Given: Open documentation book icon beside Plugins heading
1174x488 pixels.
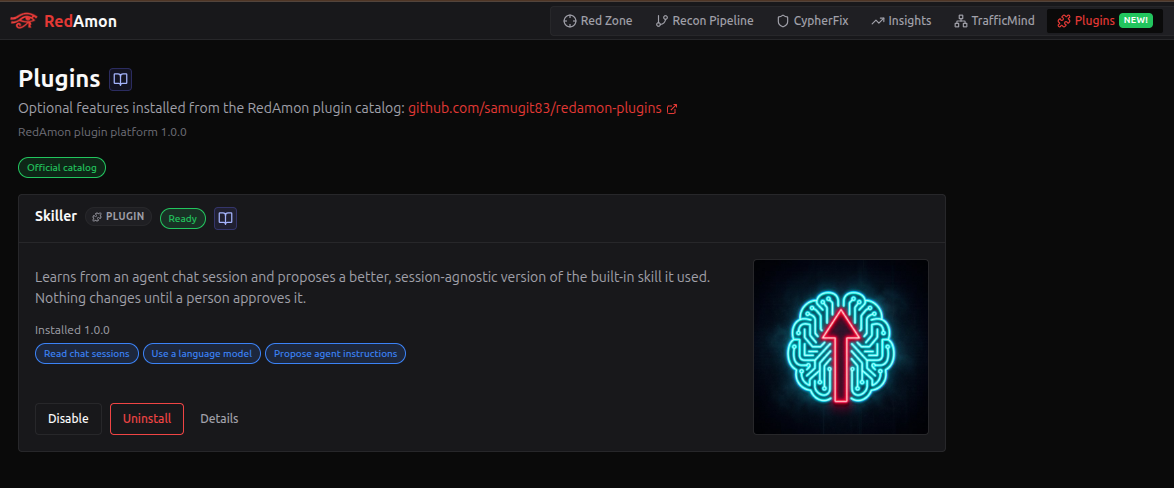Looking at the screenshot, I should [x=121, y=79].
